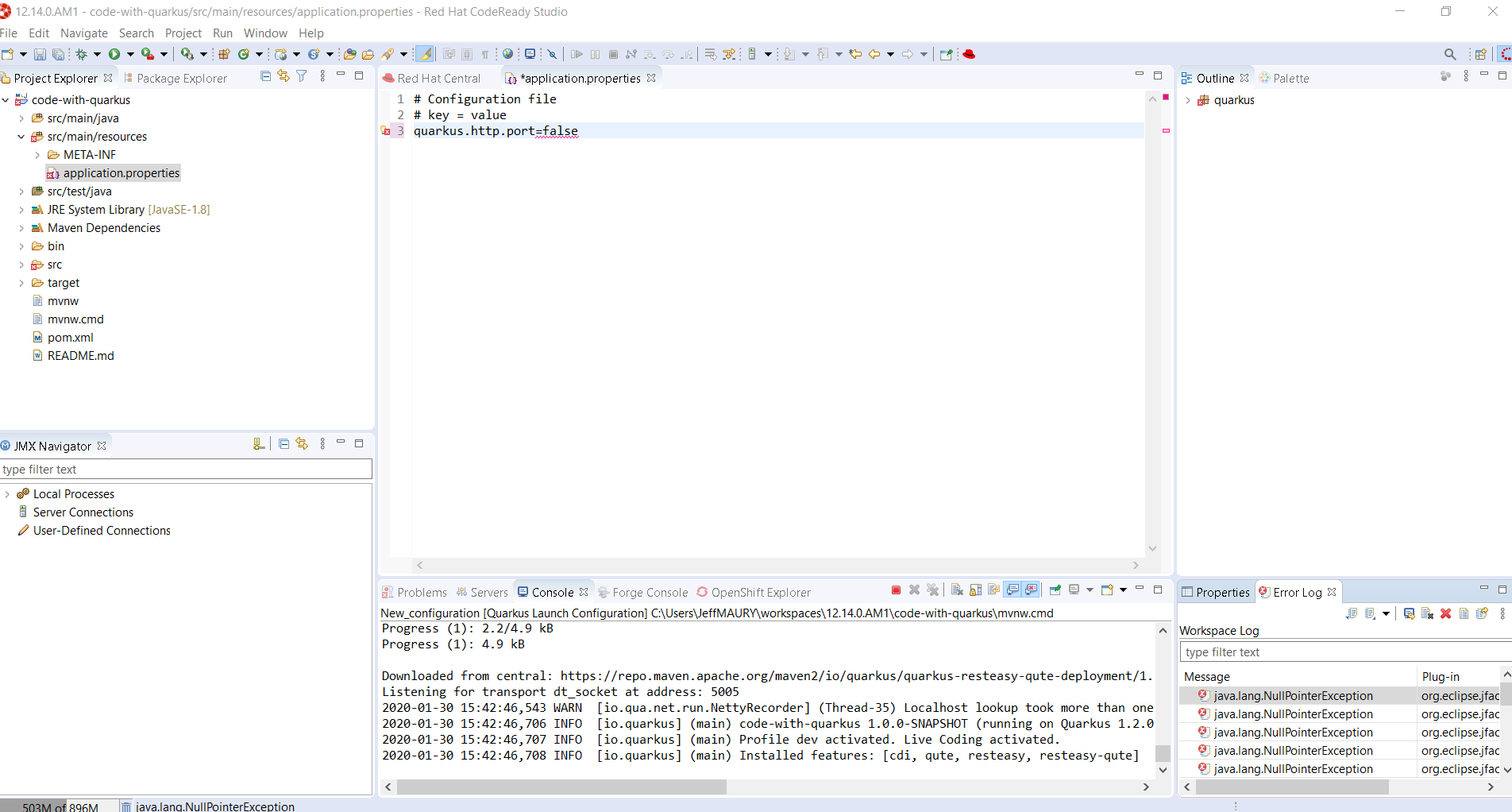Toggle Mark Occurrences highlighter in the toolbar
This screenshot has height=812, width=1512.
[x=425, y=54]
